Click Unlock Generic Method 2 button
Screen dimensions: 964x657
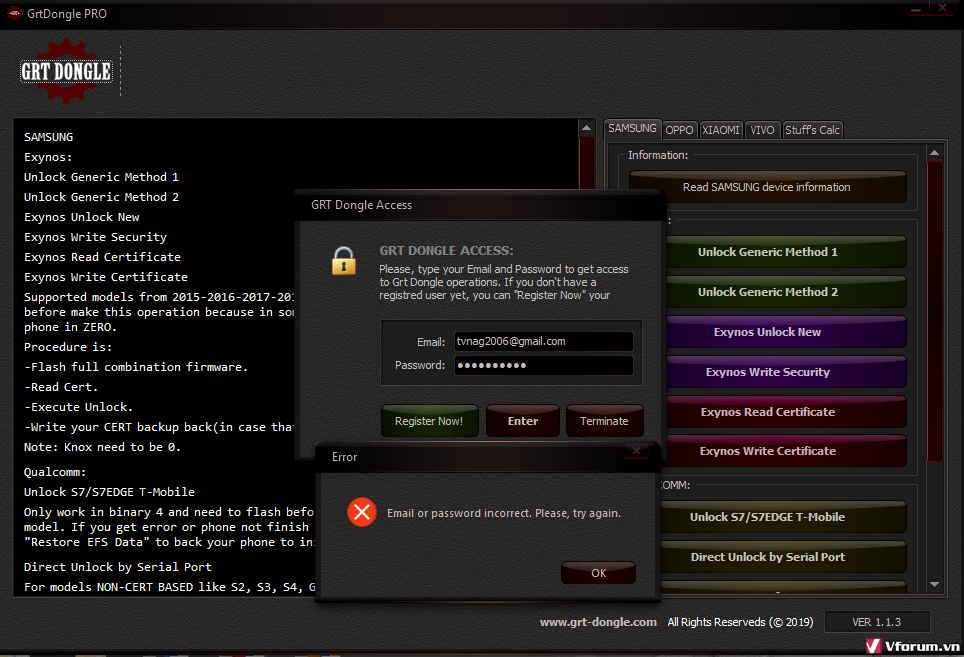(784, 292)
